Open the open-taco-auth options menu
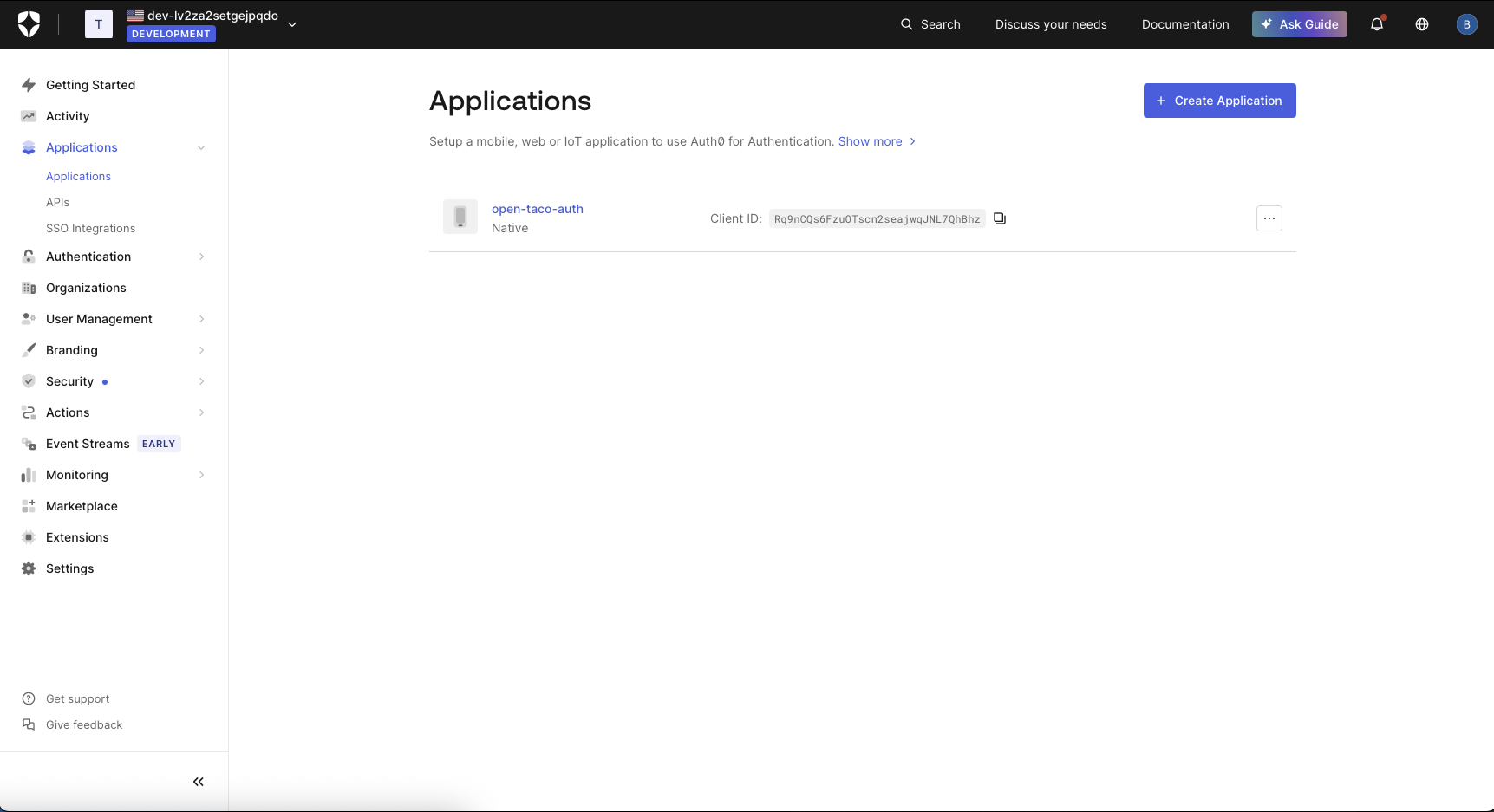 [x=1269, y=218]
